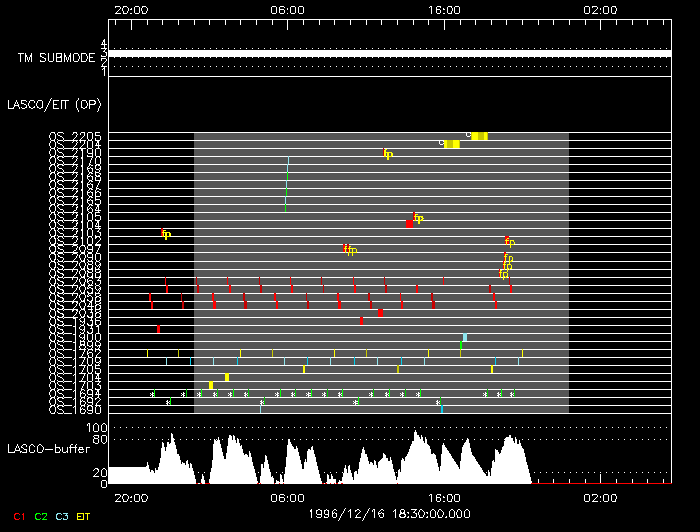Select the yellow block on the OS_2204 row
The height and width of the screenshot is (532, 700).
[x=452, y=144]
